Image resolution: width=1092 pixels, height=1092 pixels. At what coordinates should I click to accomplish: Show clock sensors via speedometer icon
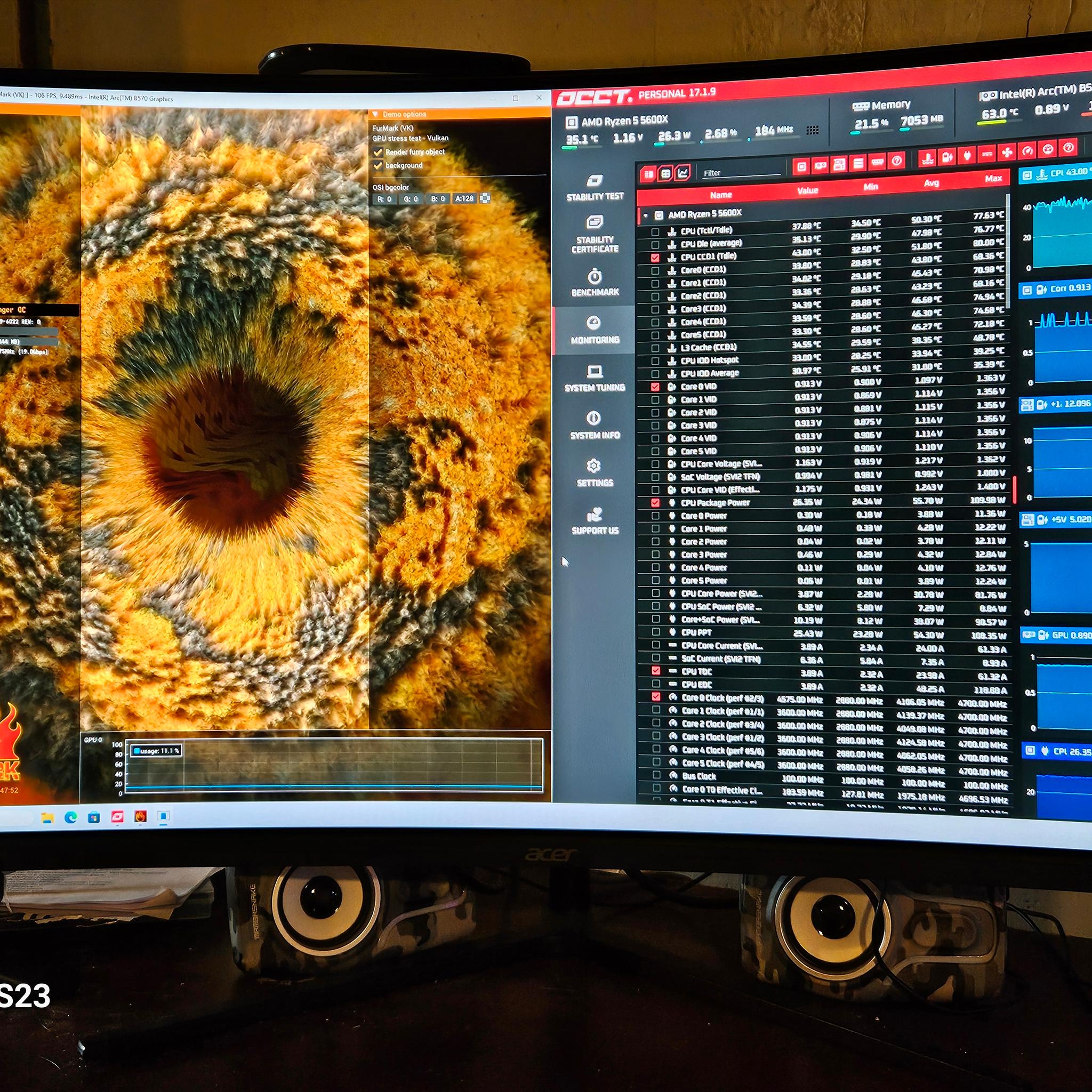[1027, 150]
